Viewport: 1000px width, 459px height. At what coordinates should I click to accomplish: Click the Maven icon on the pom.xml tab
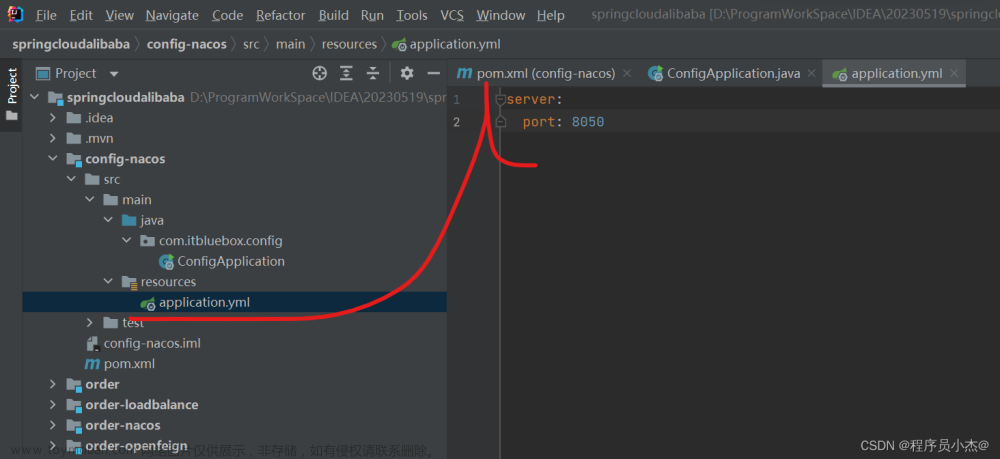coord(464,74)
